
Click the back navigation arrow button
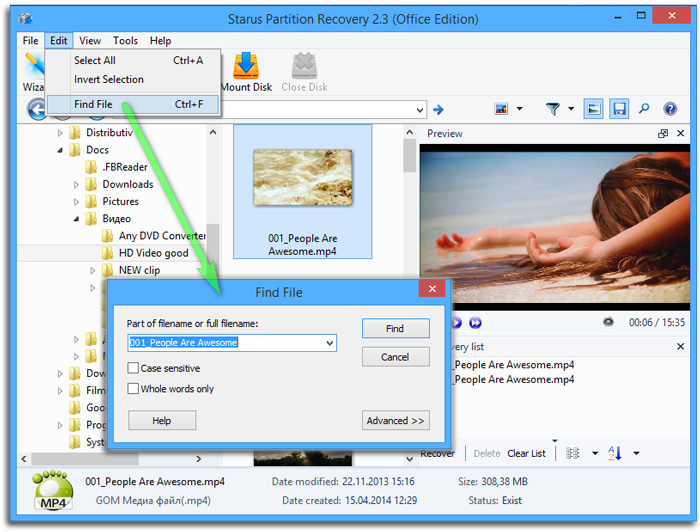37,109
